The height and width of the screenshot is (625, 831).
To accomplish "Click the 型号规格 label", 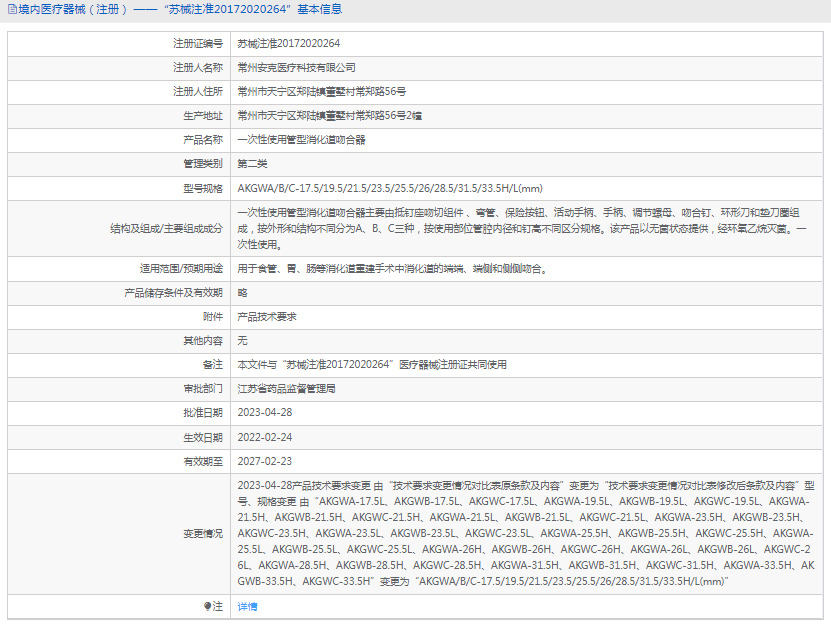I will pos(203,188).
